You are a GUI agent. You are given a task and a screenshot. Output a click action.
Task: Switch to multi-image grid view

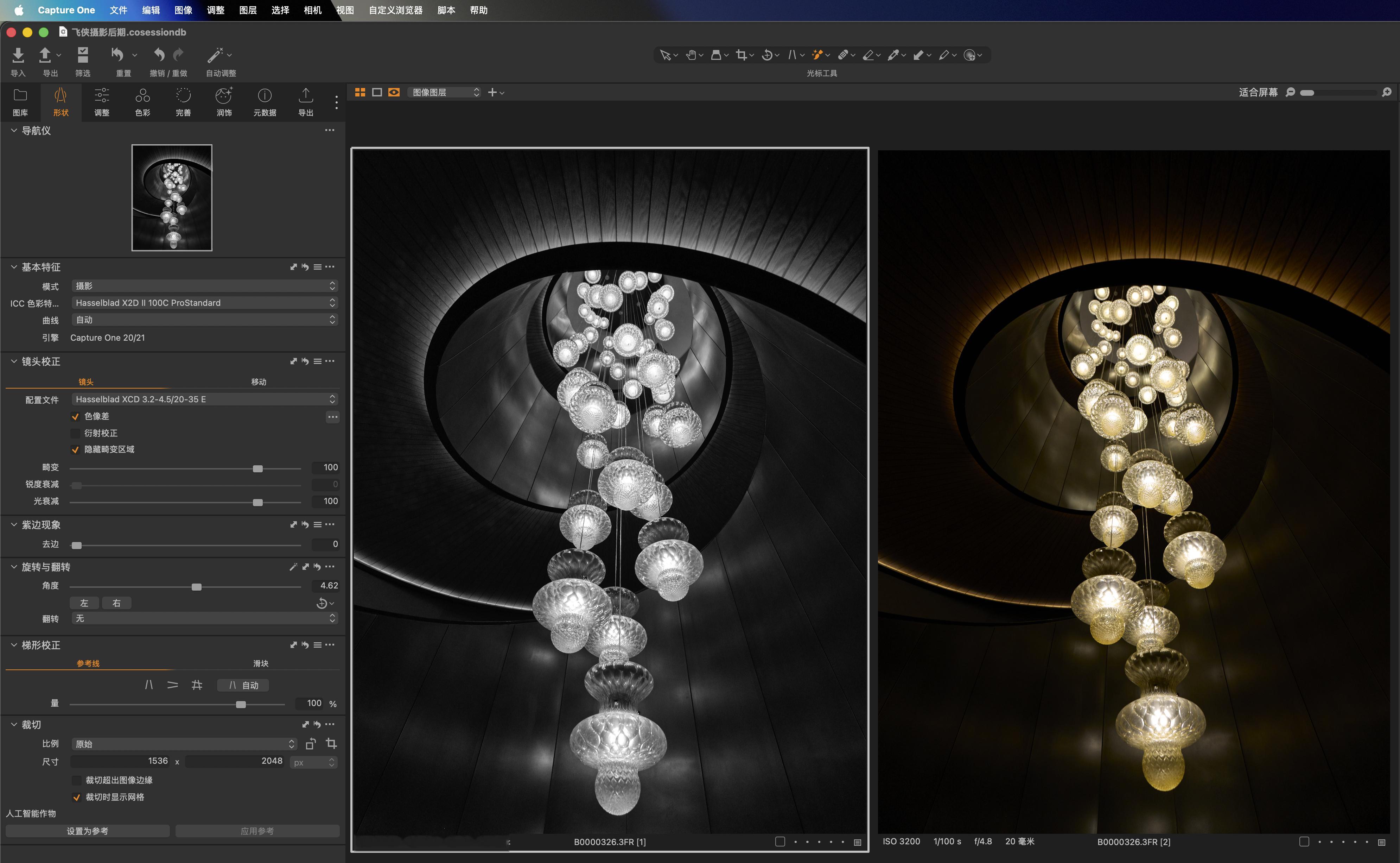point(360,93)
